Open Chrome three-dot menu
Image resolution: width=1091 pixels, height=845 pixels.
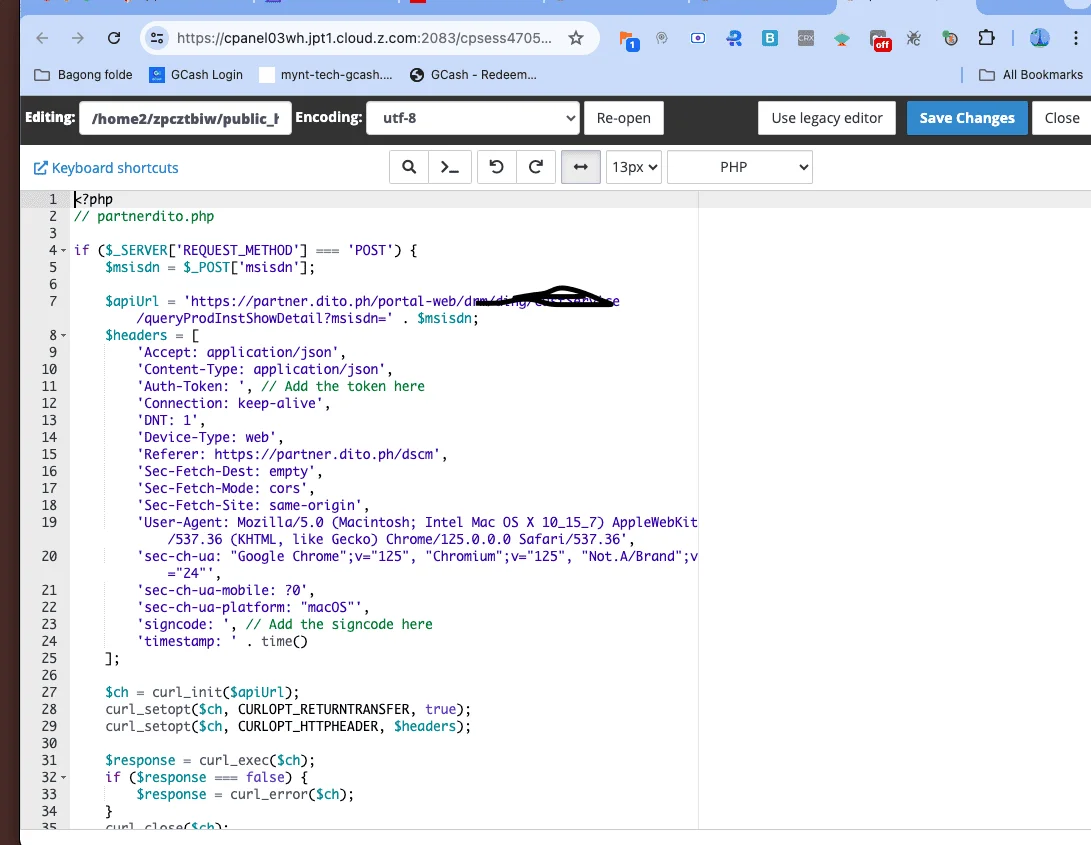pos(1076,38)
